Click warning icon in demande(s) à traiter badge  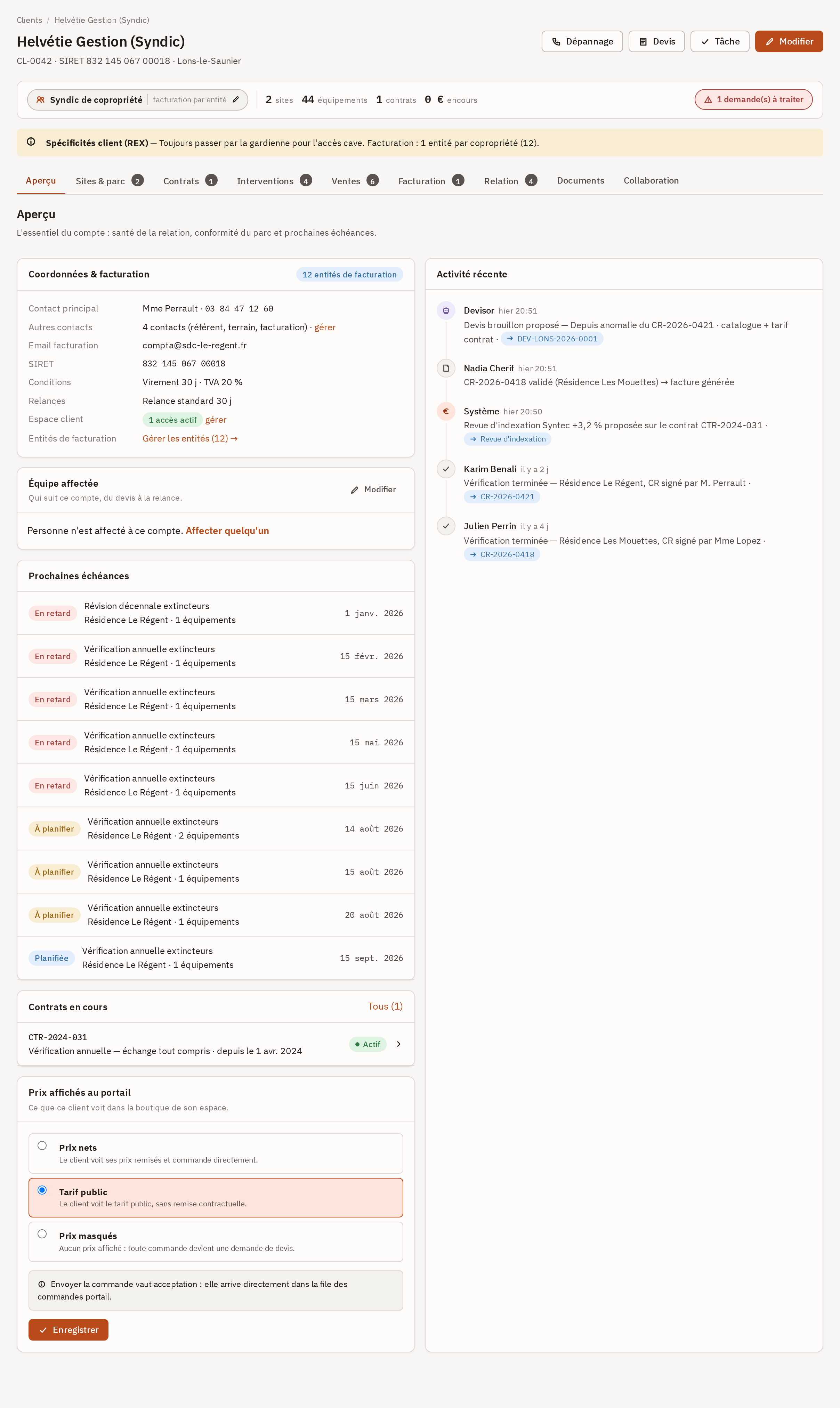pyautogui.click(x=708, y=99)
